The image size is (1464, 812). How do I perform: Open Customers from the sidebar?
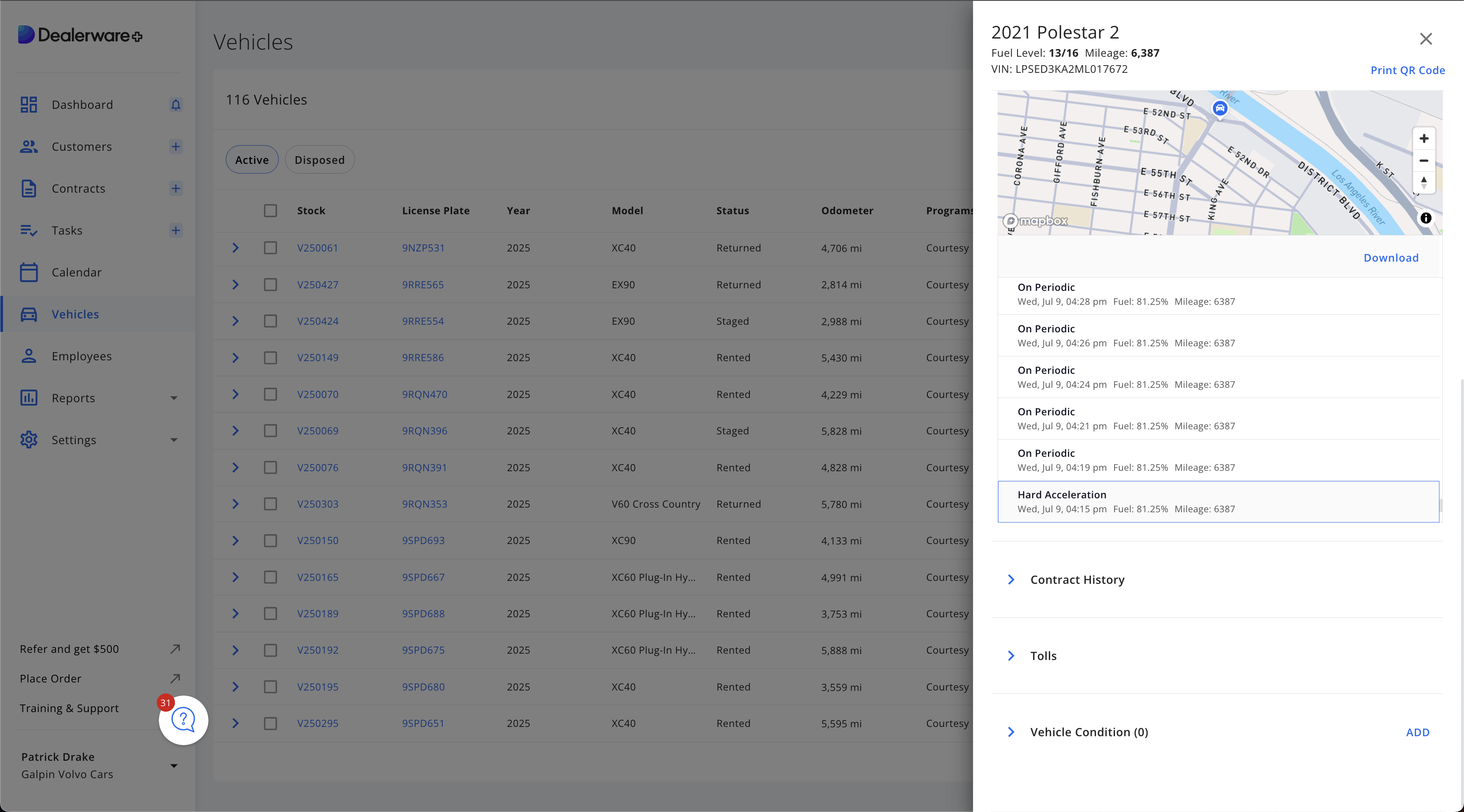click(x=82, y=146)
